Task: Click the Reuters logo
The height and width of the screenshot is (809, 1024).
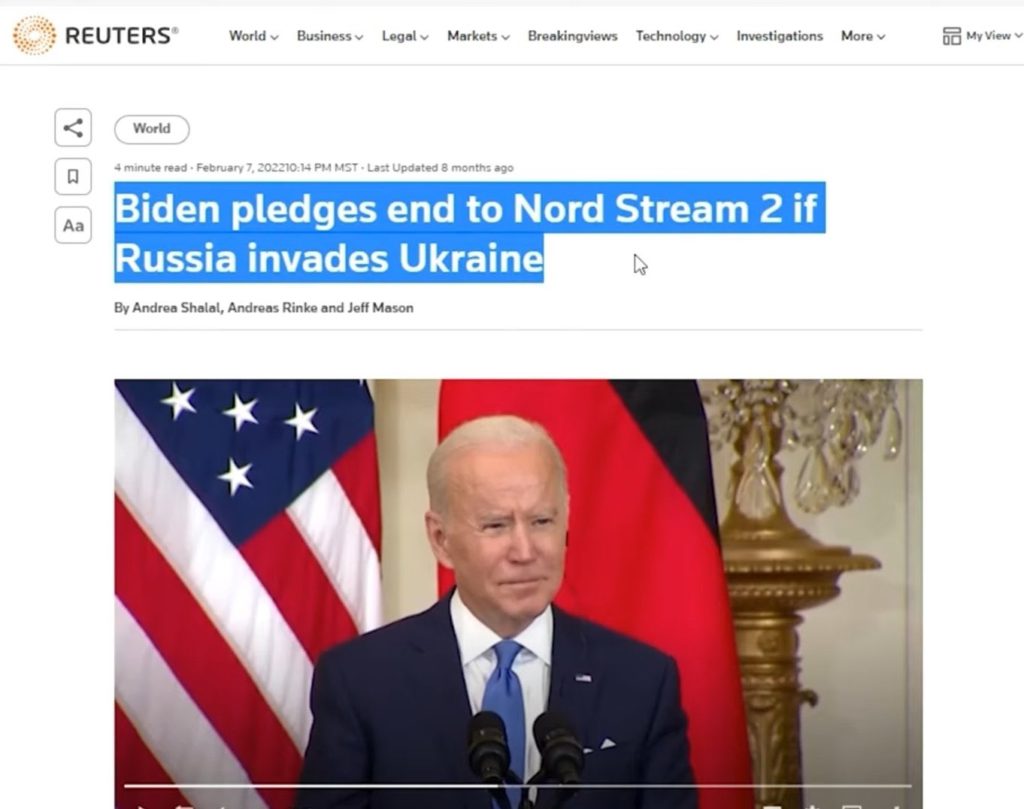Action: 95,35
